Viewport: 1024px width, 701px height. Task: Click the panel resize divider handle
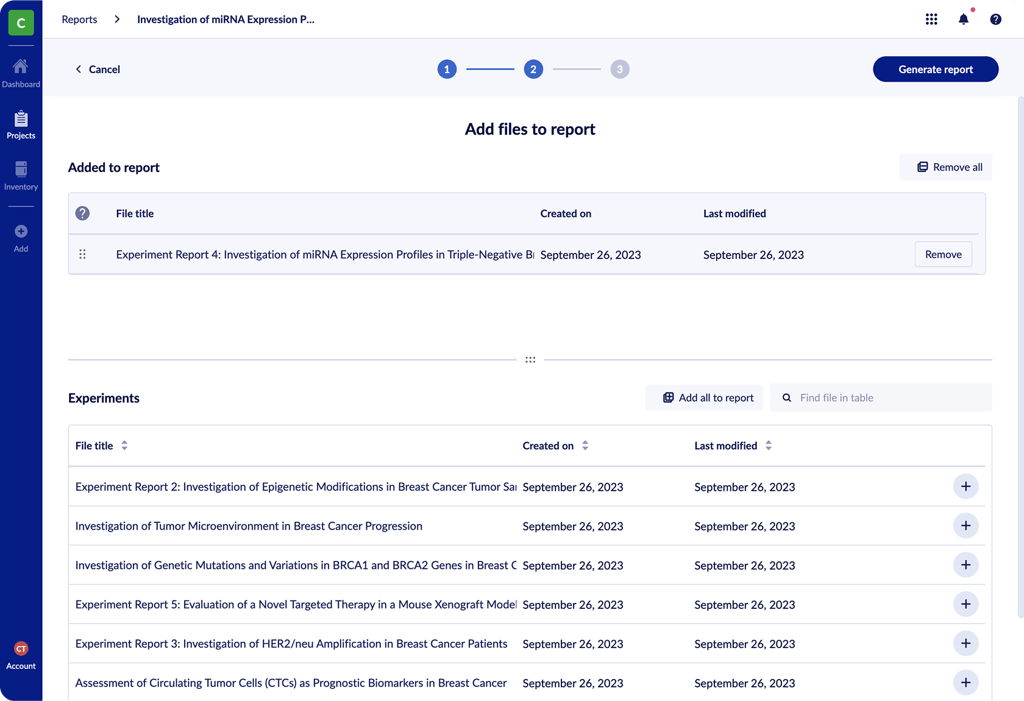pyautogui.click(x=530, y=360)
